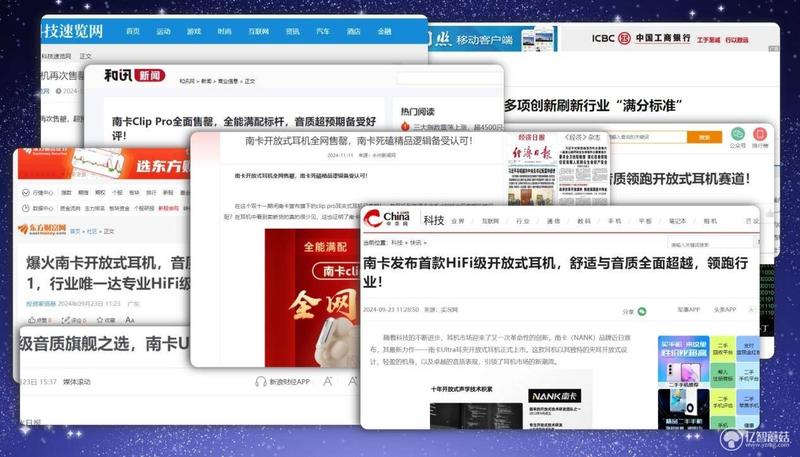The height and width of the screenshot is (457, 800).
Task: Click the 数据中心 clock icon
Action: pos(26,208)
